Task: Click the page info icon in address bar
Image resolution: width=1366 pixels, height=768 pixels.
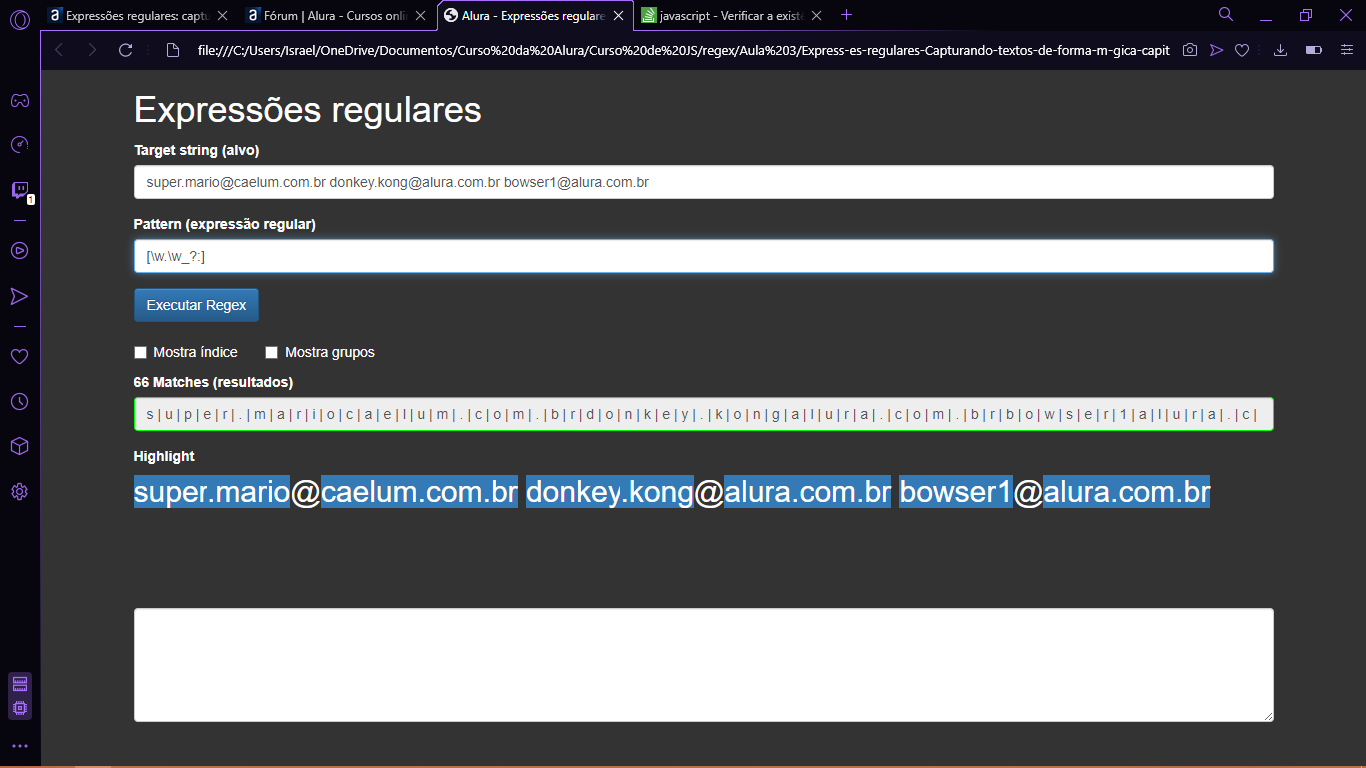Action: [x=172, y=50]
